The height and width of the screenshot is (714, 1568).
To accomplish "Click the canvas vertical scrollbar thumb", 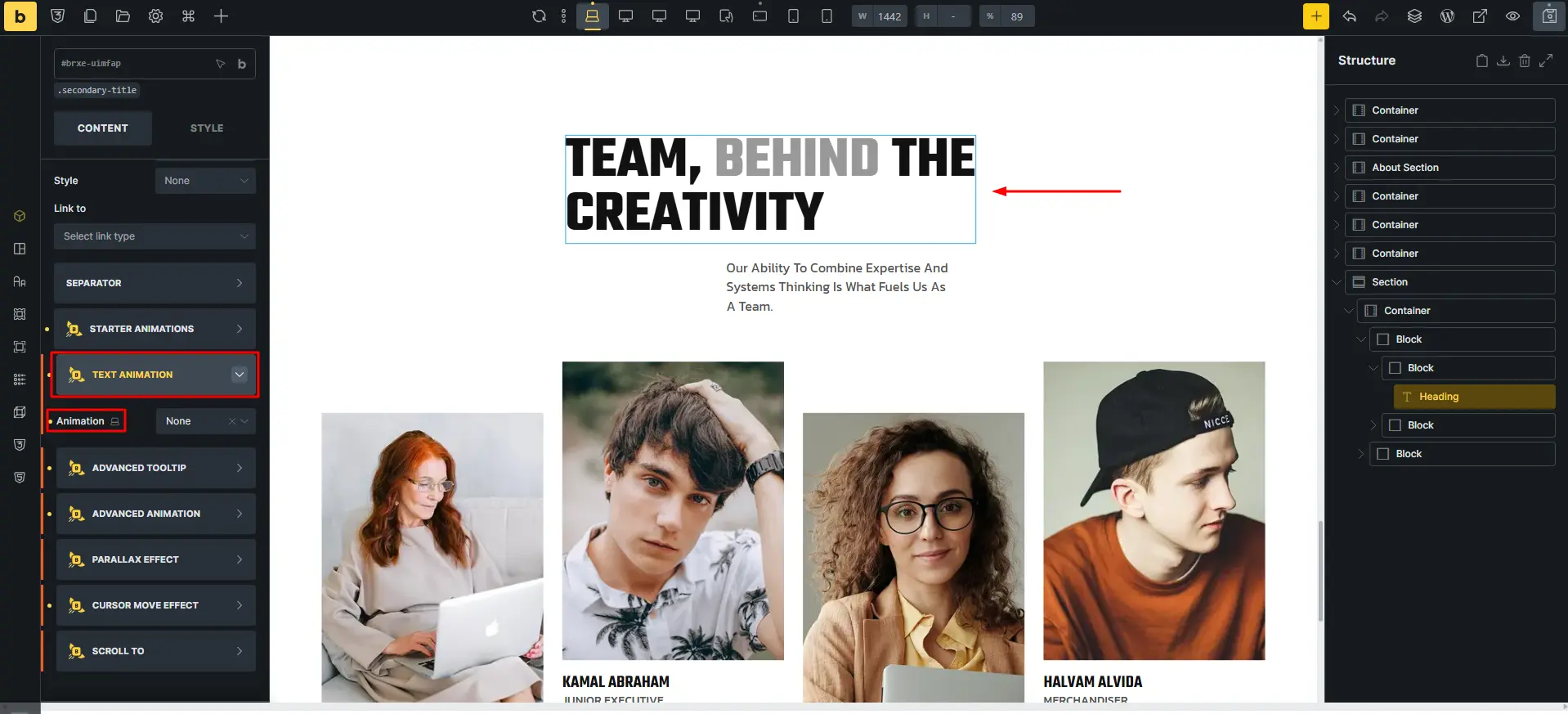I will (1320, 571).
